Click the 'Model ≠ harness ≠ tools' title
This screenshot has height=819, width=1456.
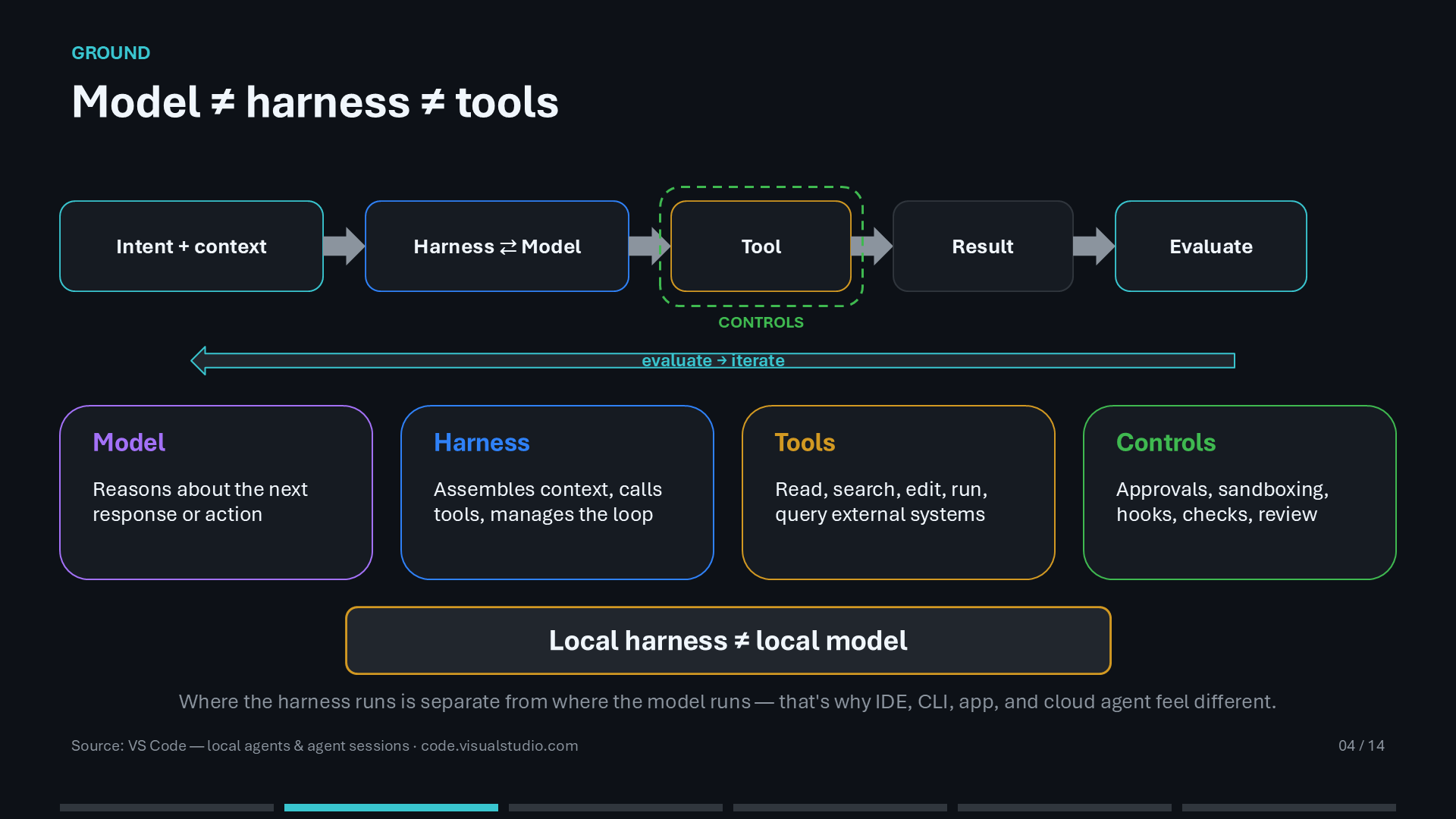click(315, 102)
